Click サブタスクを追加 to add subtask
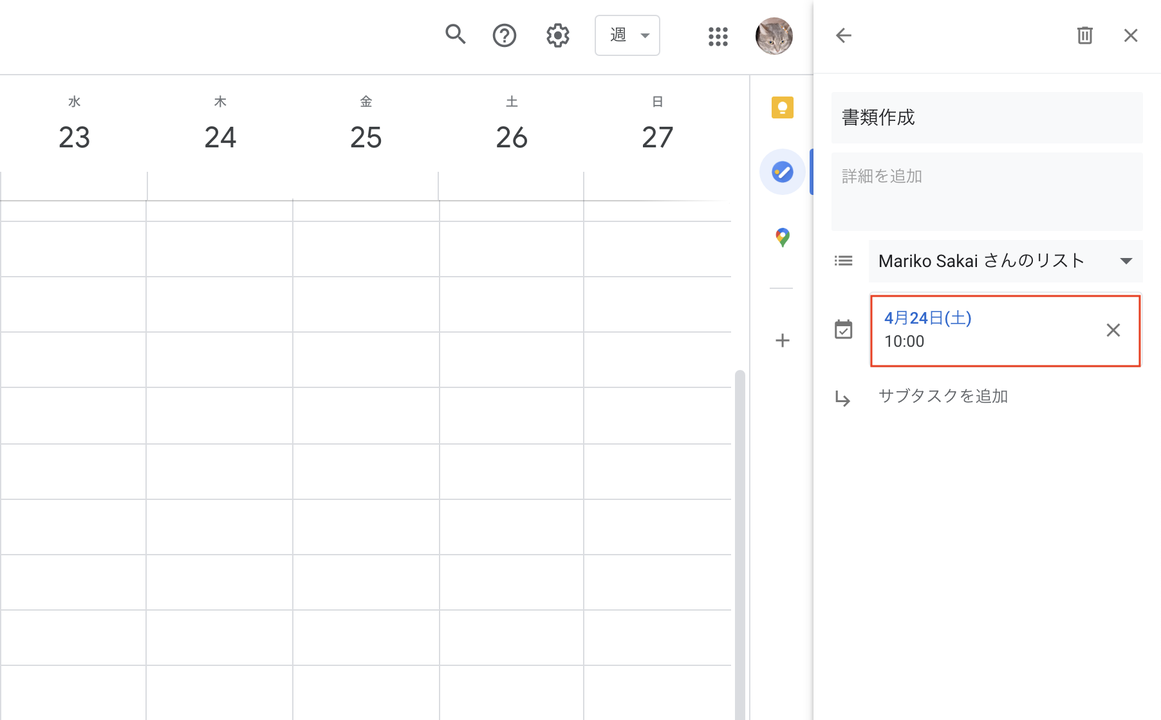Image resolution: width=1161 pixels, height=720 pixels. click(943, 396)
